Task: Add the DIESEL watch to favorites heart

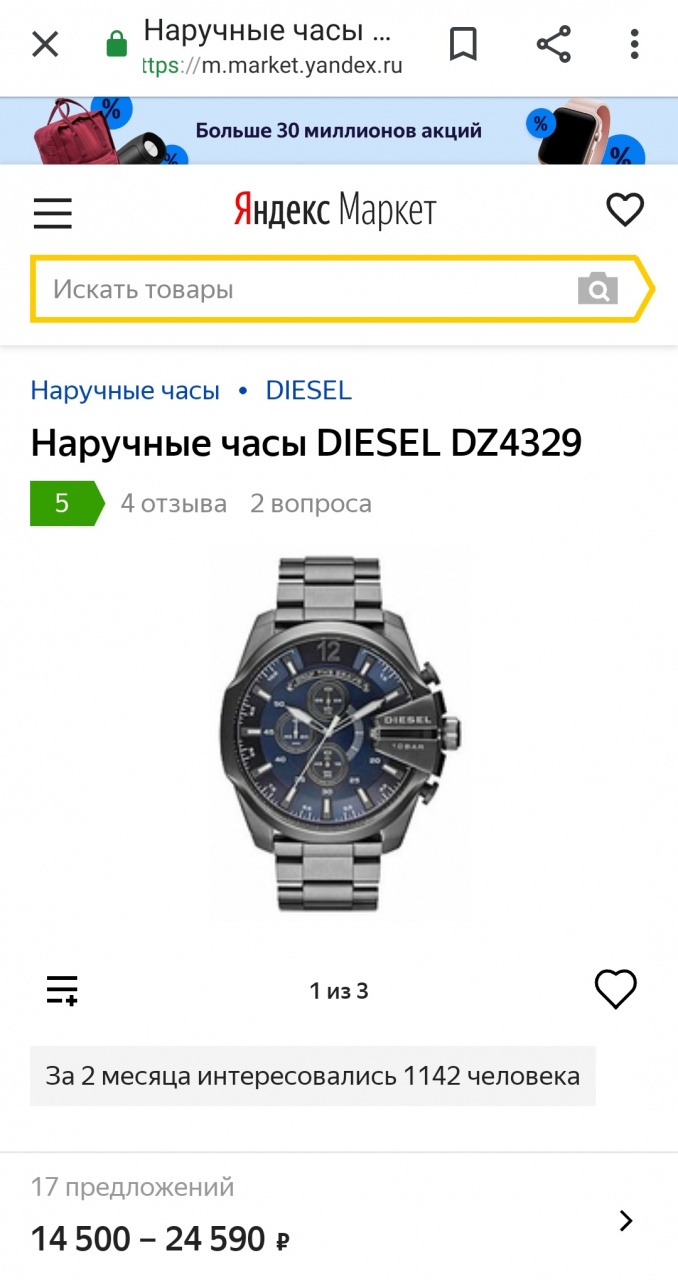Action: tap(616, 989)
